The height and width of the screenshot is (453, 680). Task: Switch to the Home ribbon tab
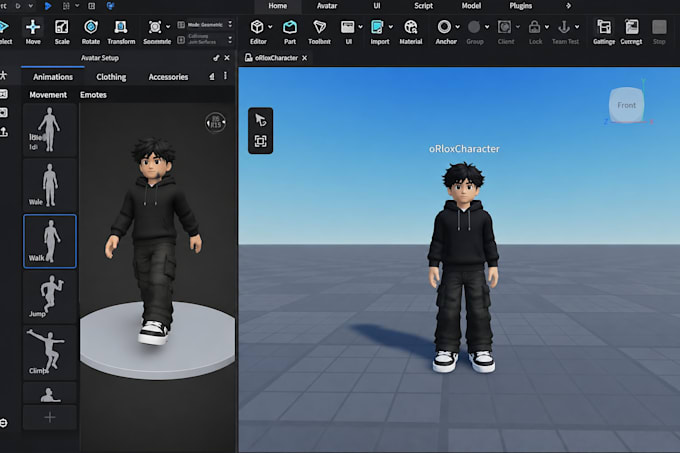tap(278, 6)
